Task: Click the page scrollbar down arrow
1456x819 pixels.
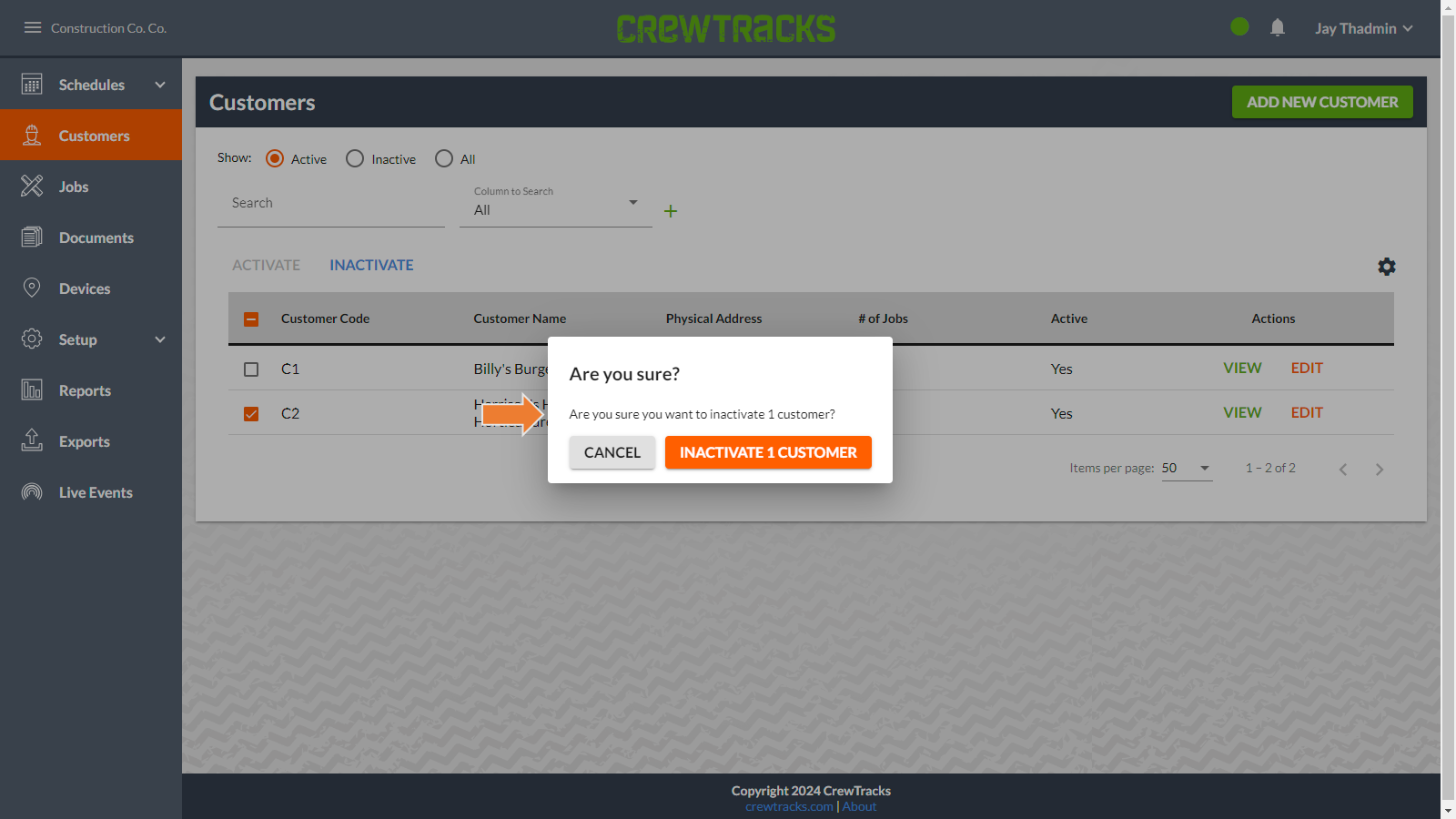Action: (1449, 810)
